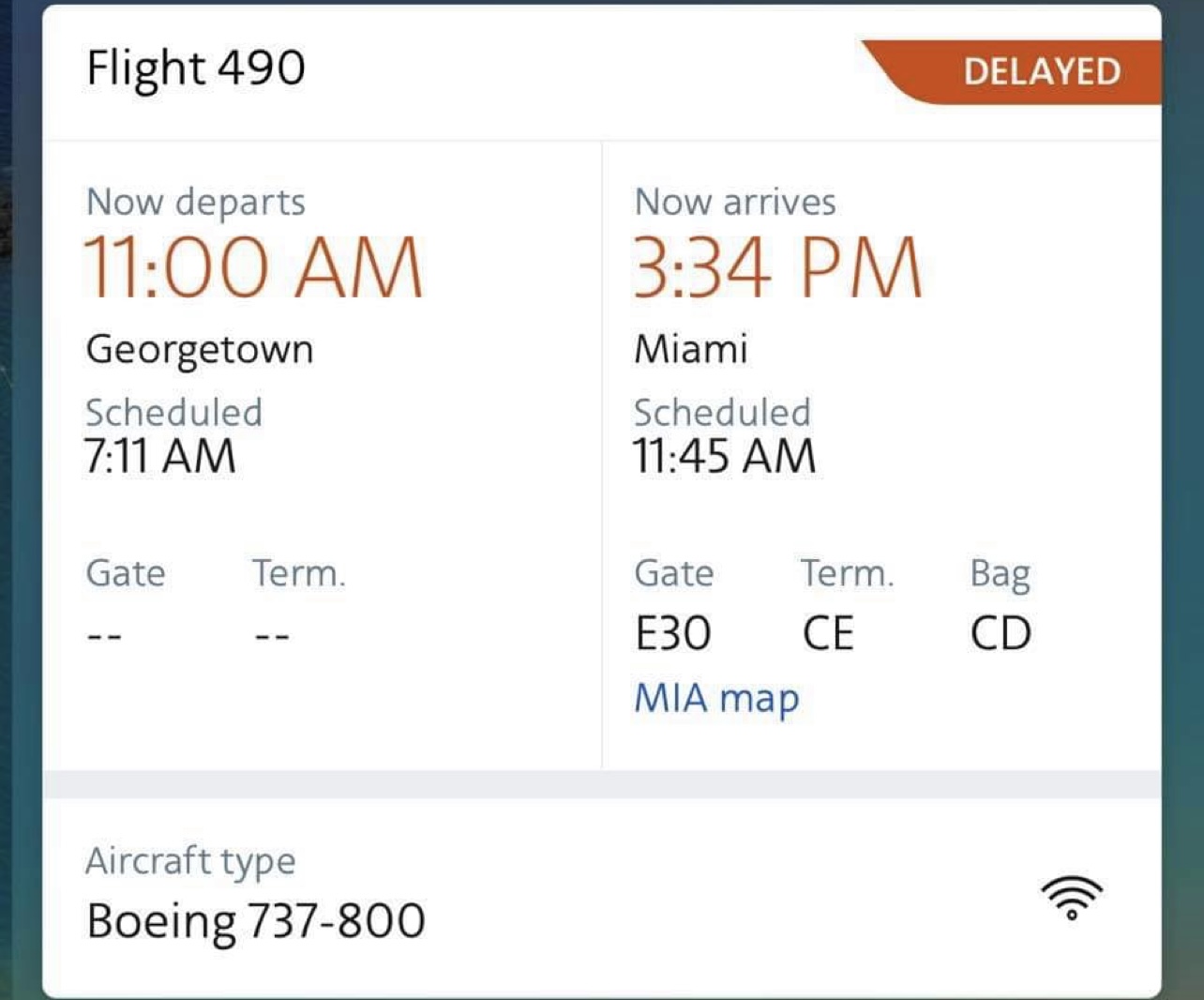Tap the Bag label heading
Viewport: 1204px width, 1000px height.
click(x=1000, y=573)
